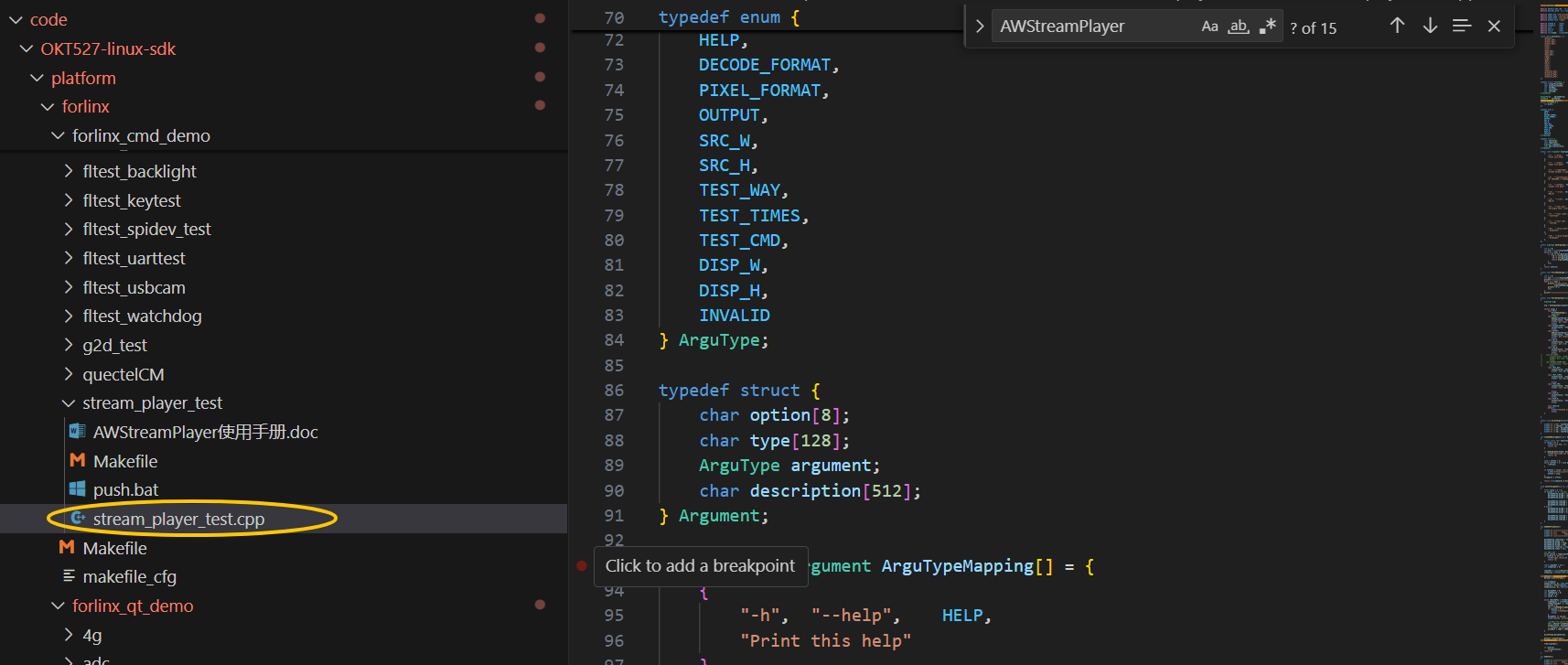This screenshot has height=665, width=1568.
Task: Expand the fltest_watchdog folder
Action: click(x=69, y=316)
